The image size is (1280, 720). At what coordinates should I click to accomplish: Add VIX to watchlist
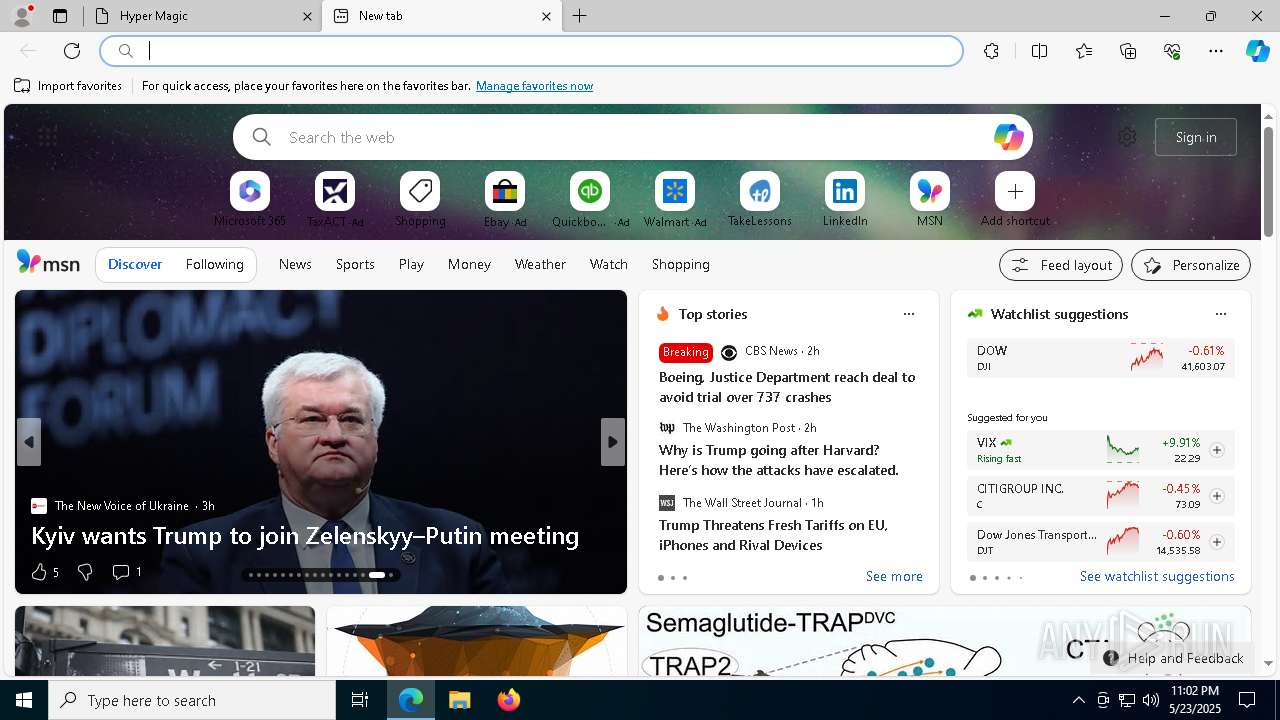pos(1216,450)
